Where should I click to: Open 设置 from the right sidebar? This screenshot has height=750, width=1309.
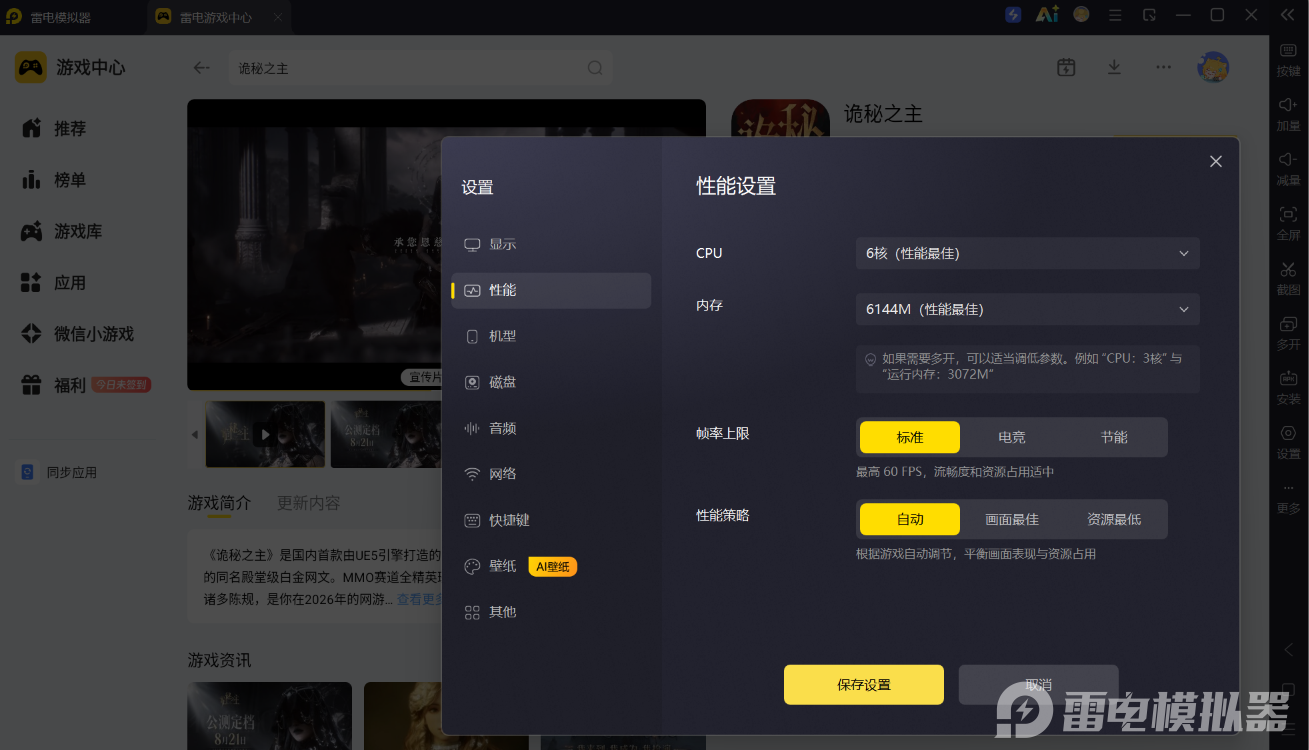[1288, 442]
